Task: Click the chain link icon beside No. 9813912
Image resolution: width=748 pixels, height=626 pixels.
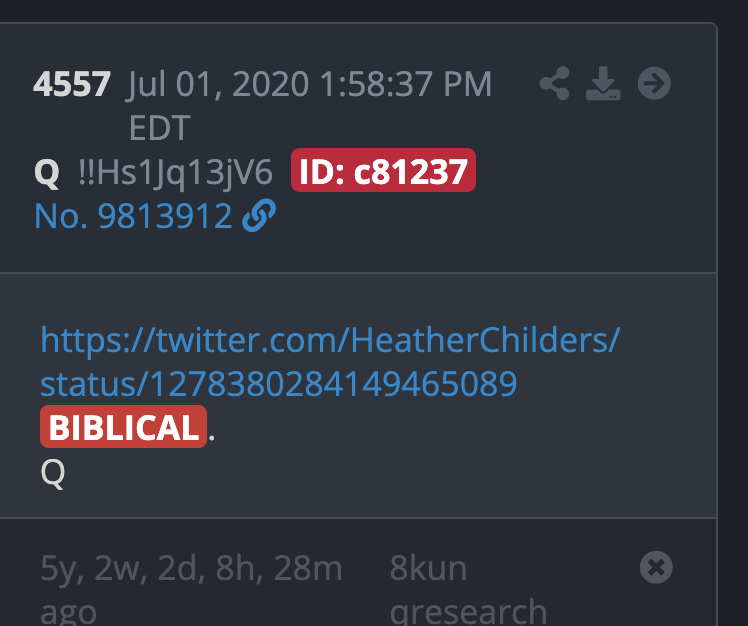Action: click(x=259, y=216)
